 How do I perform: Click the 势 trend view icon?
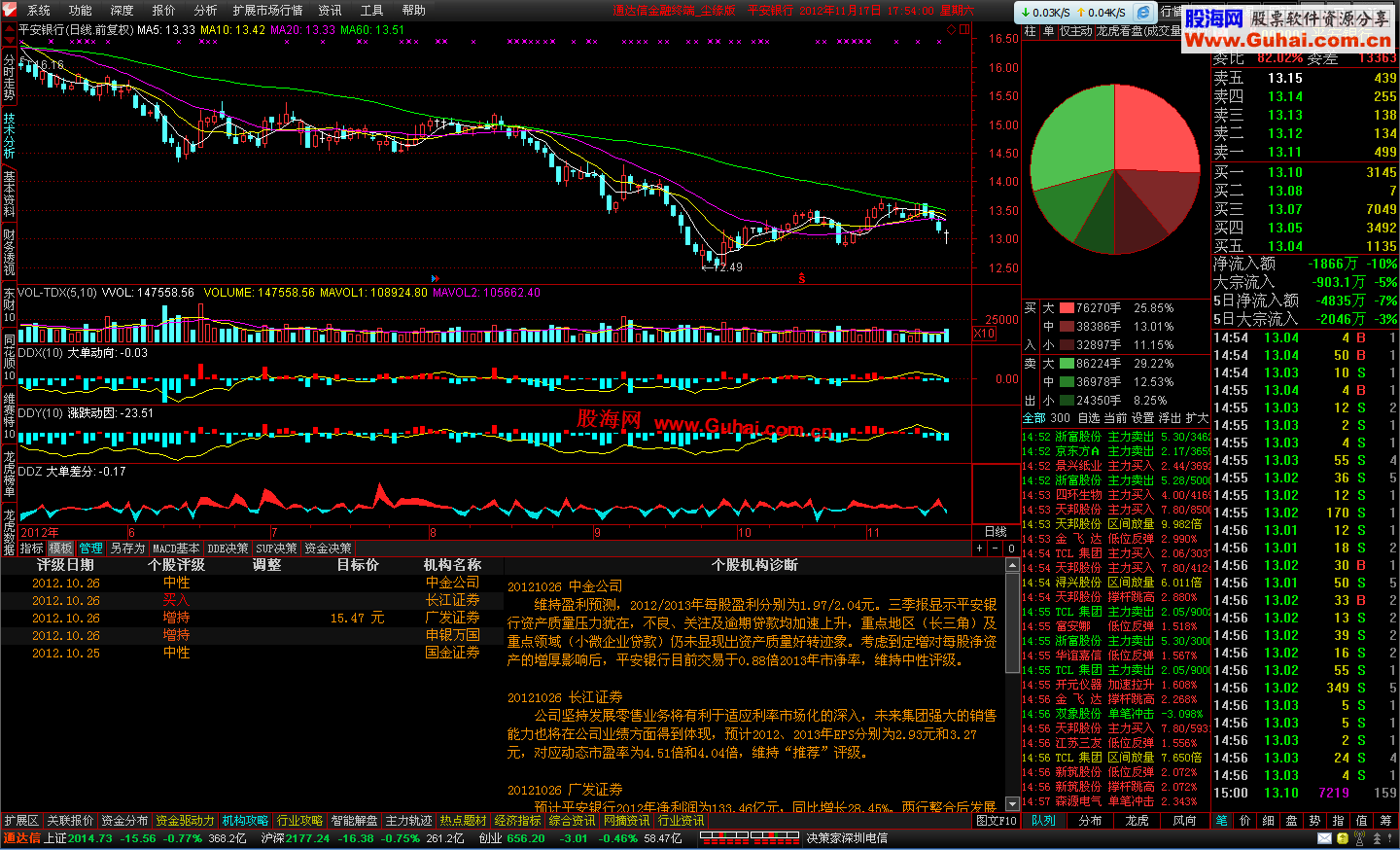pyautogui.click(x=1314, y=821)
